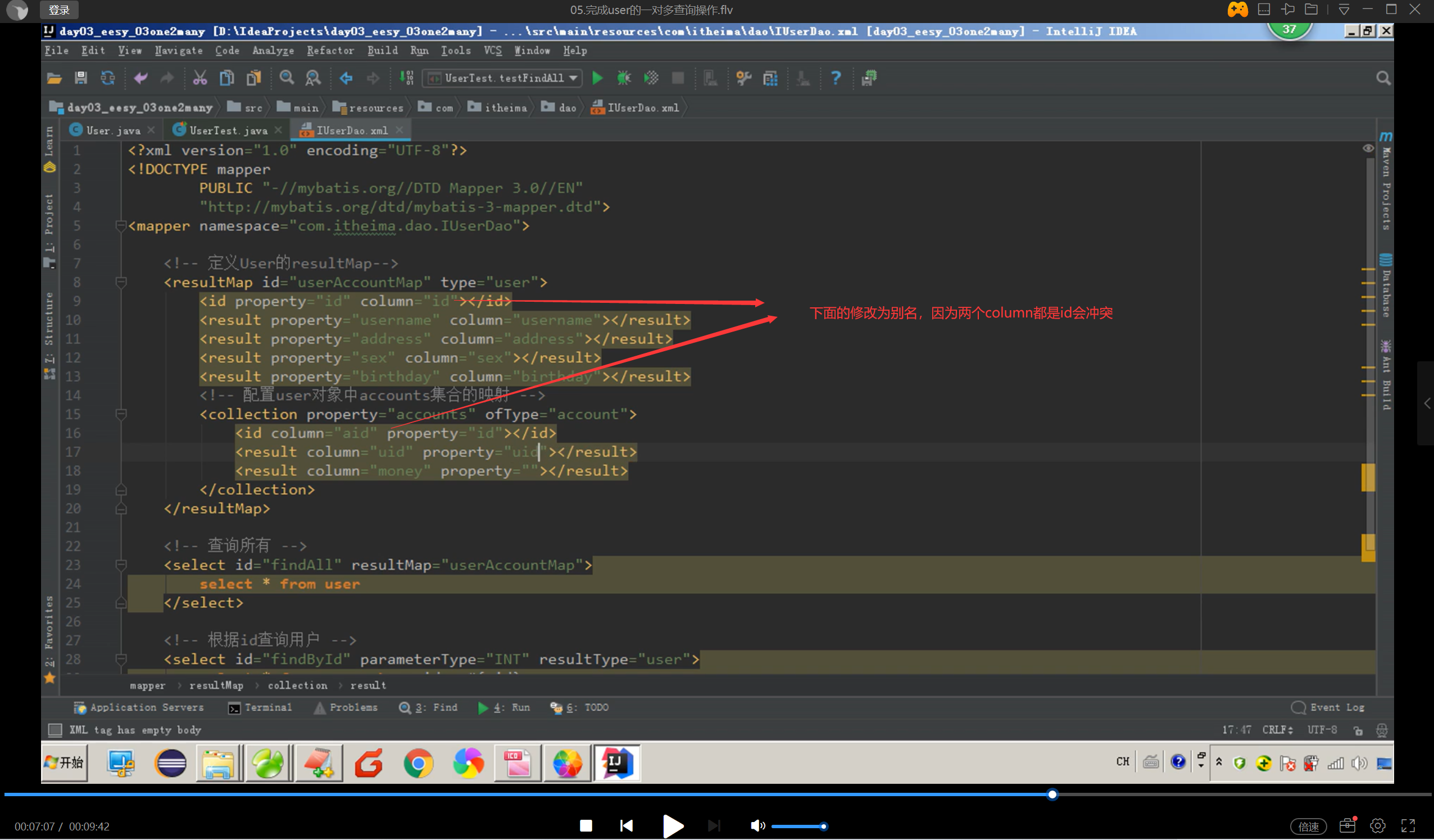
Task: Switch to the UserTest.java tab
Action: [228, 130]
